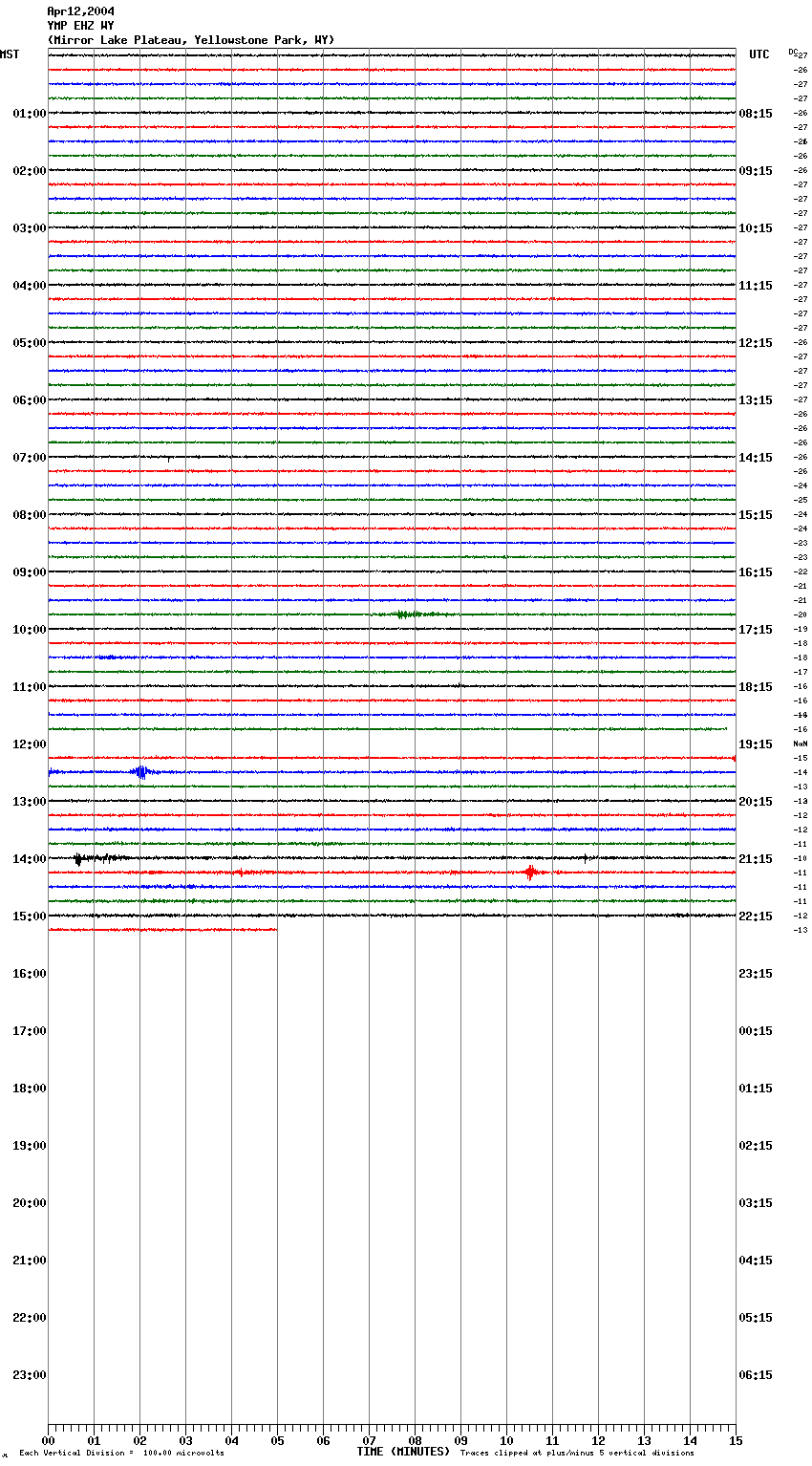This screenshot has height=1466, width=812.
Task: Click the Mirror Lake Plateau location text
Action: click(191, 40)
